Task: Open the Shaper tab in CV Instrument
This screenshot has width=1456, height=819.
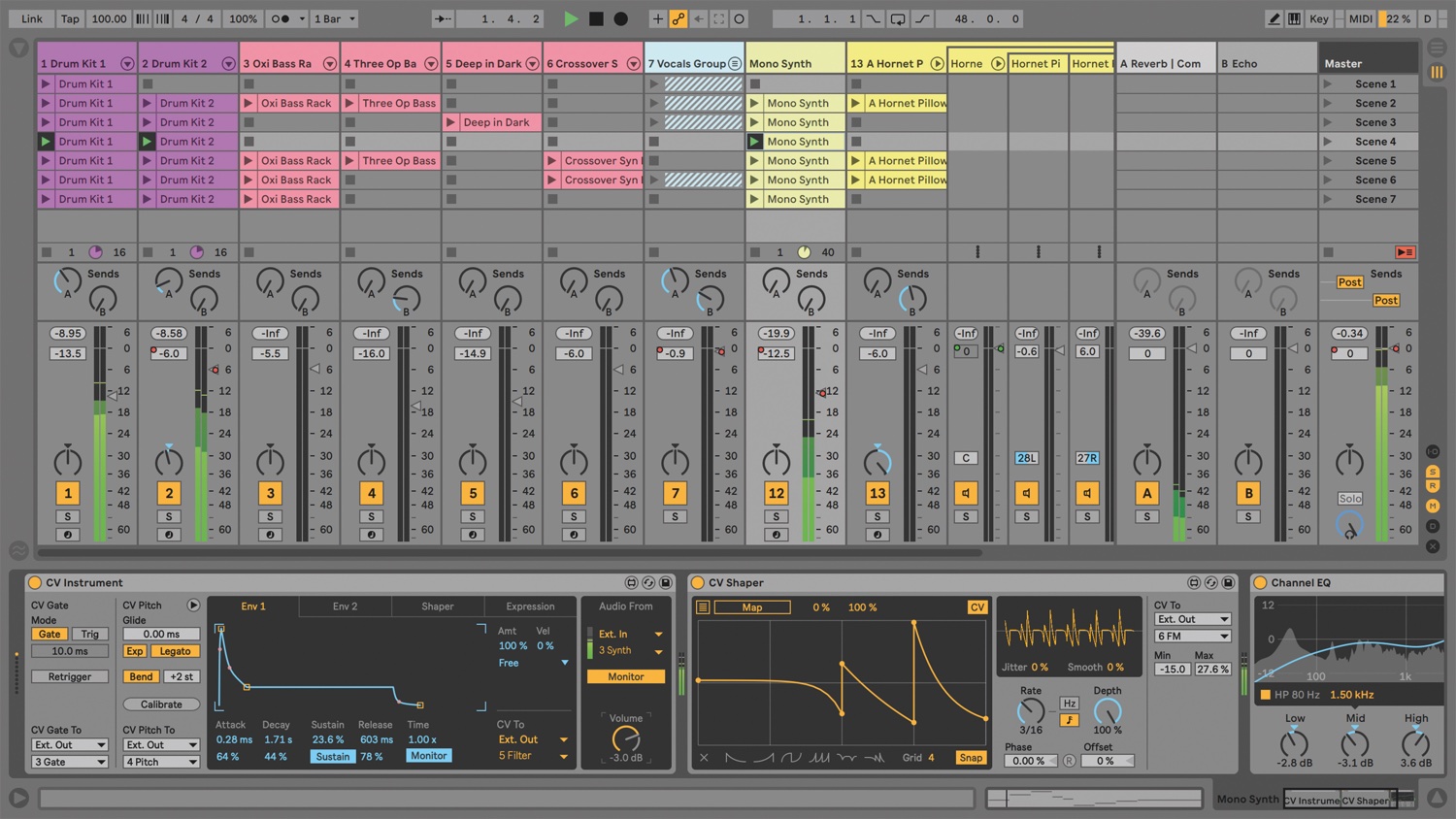Action: pyautogui.click(x=438, y=606)
